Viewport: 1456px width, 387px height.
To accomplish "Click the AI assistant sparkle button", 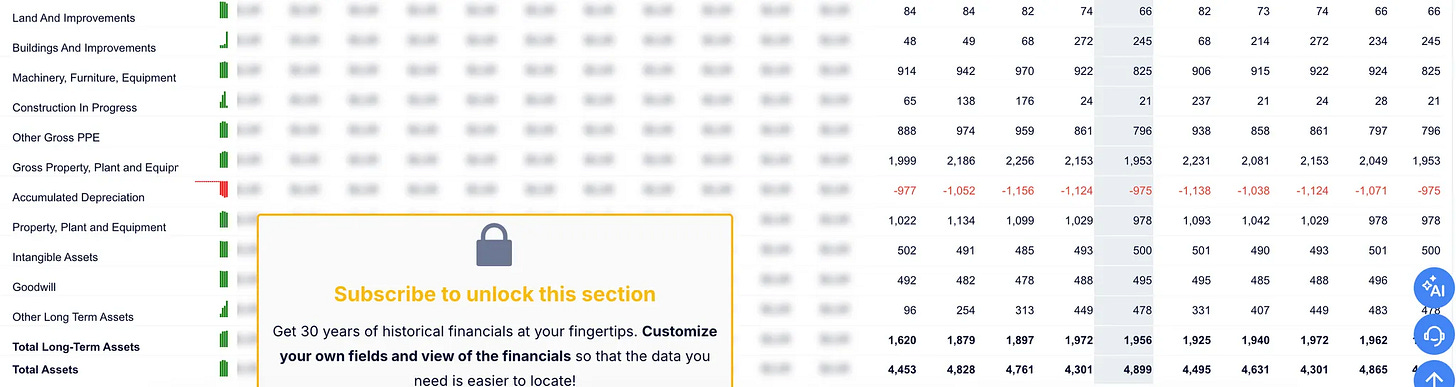I will tap(1432, 289).
